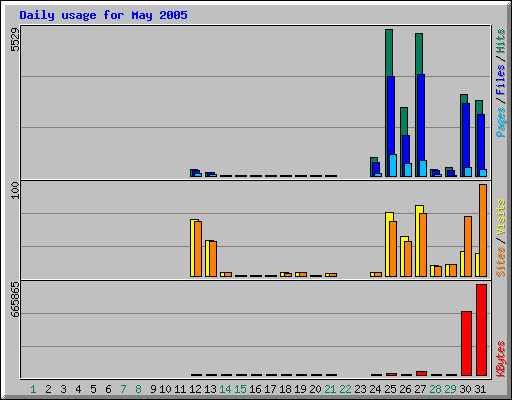Image resolution: width=512 pixels, height=400 pixels.
Task: Click the day 13 axis label
Action: (210, 389)
